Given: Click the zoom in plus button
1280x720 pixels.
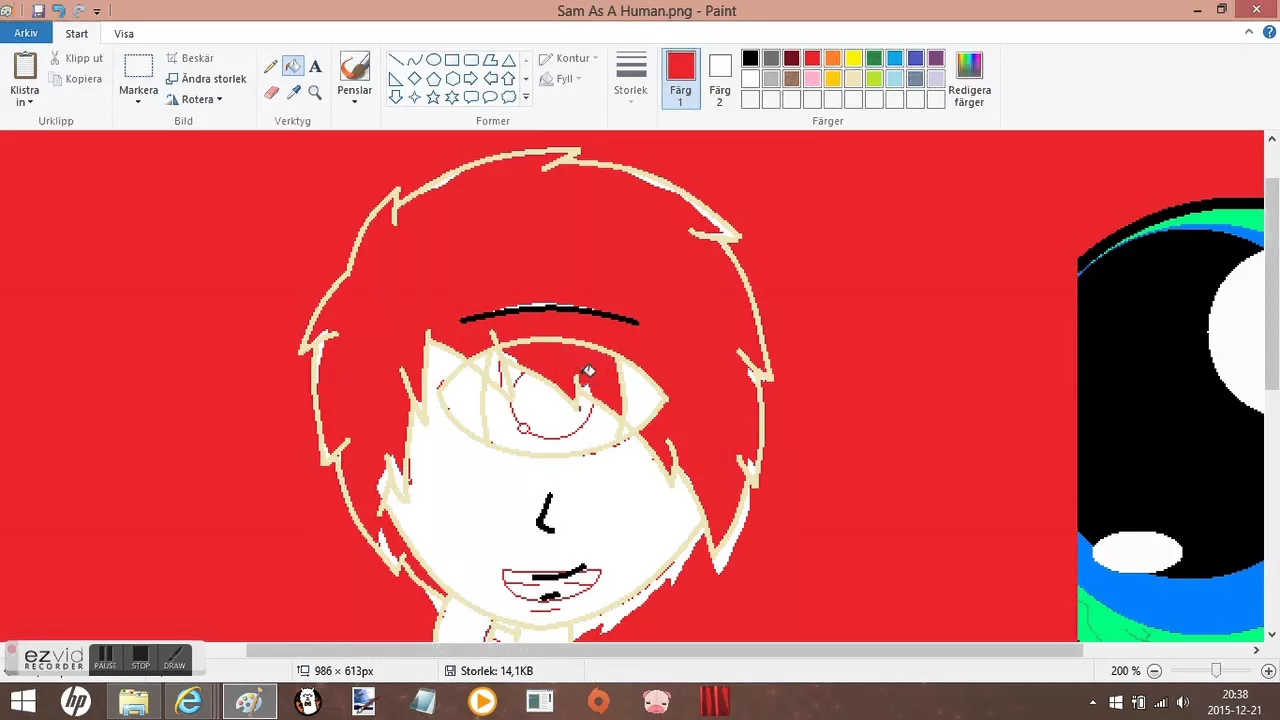Looking at the screenshot, I should click(1268, 671).
